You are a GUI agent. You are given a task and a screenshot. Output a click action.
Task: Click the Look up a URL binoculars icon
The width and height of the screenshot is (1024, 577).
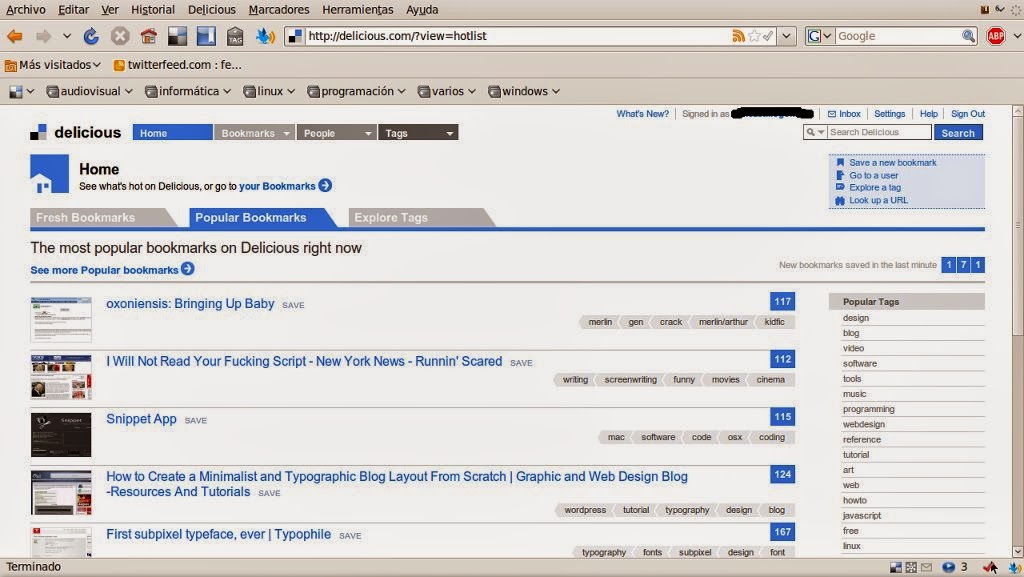[840, 200]
